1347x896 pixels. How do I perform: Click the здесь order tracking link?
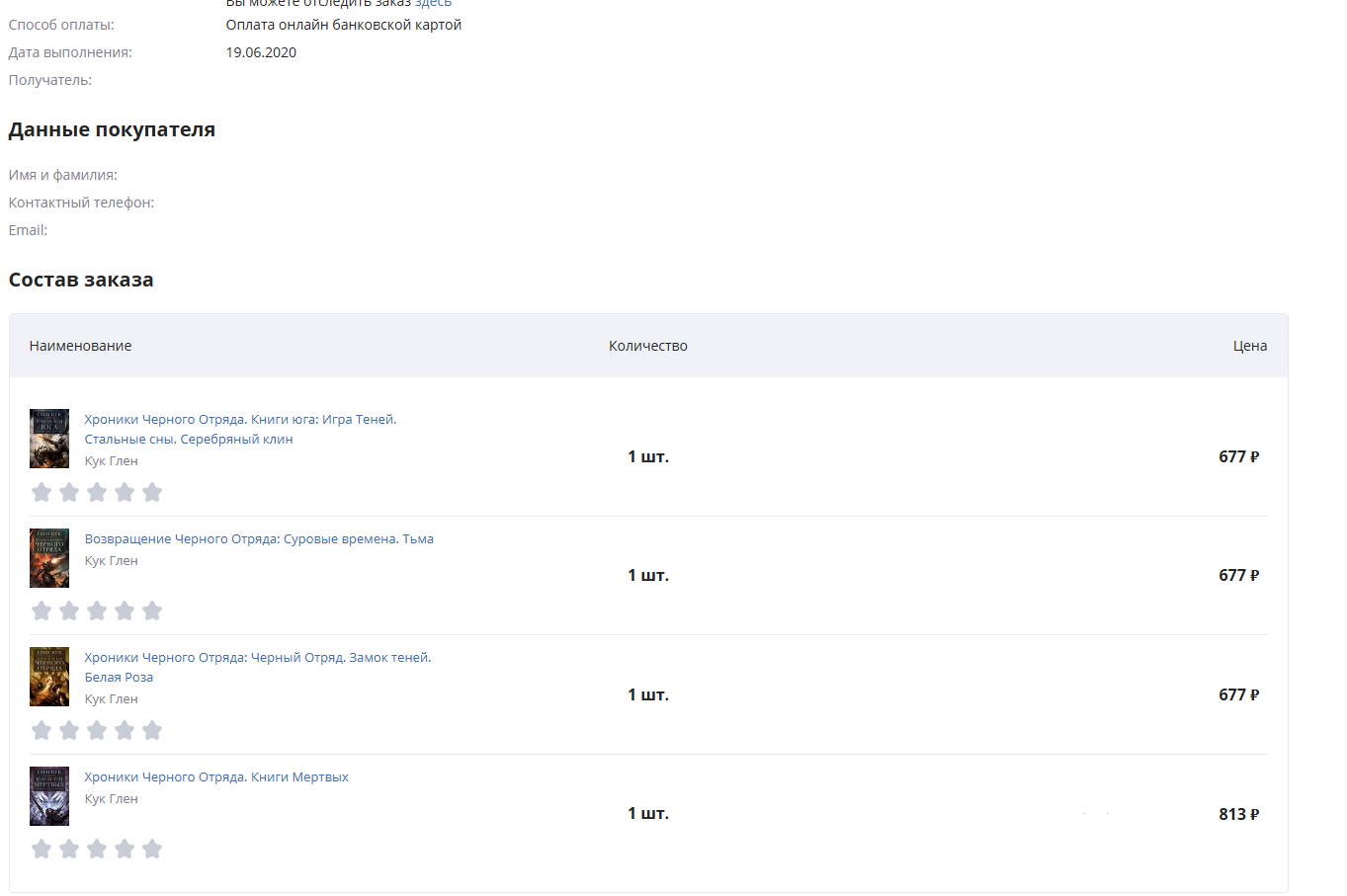pyautogui.click(x=433, y=4)
